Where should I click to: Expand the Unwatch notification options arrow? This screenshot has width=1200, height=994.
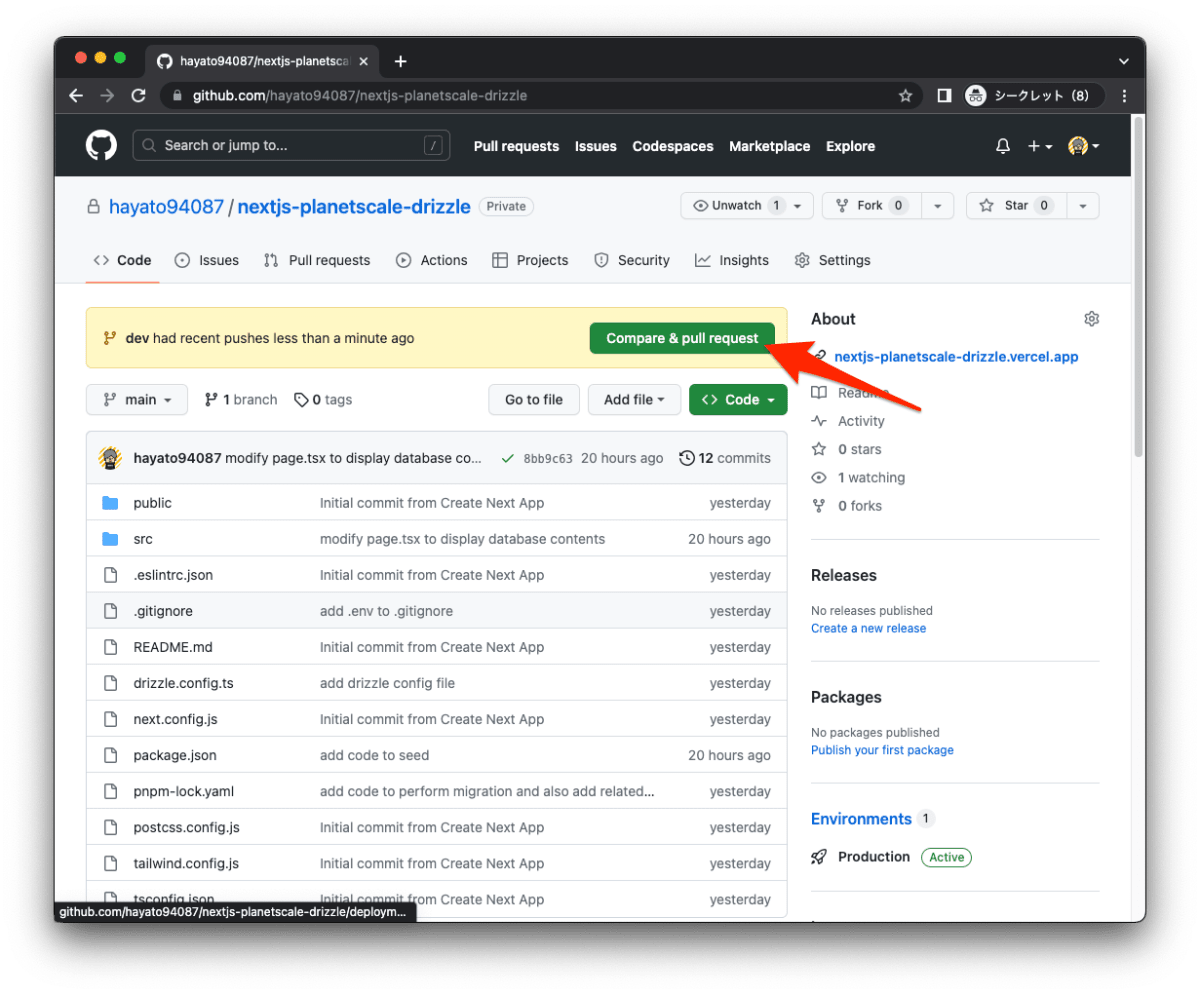[x=799, y=206]
